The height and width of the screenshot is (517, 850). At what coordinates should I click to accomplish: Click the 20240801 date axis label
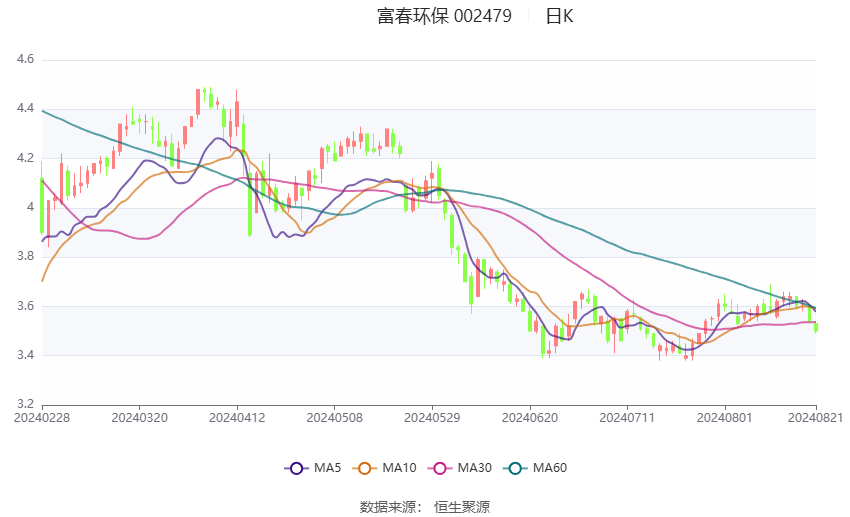tap(725, 416)
